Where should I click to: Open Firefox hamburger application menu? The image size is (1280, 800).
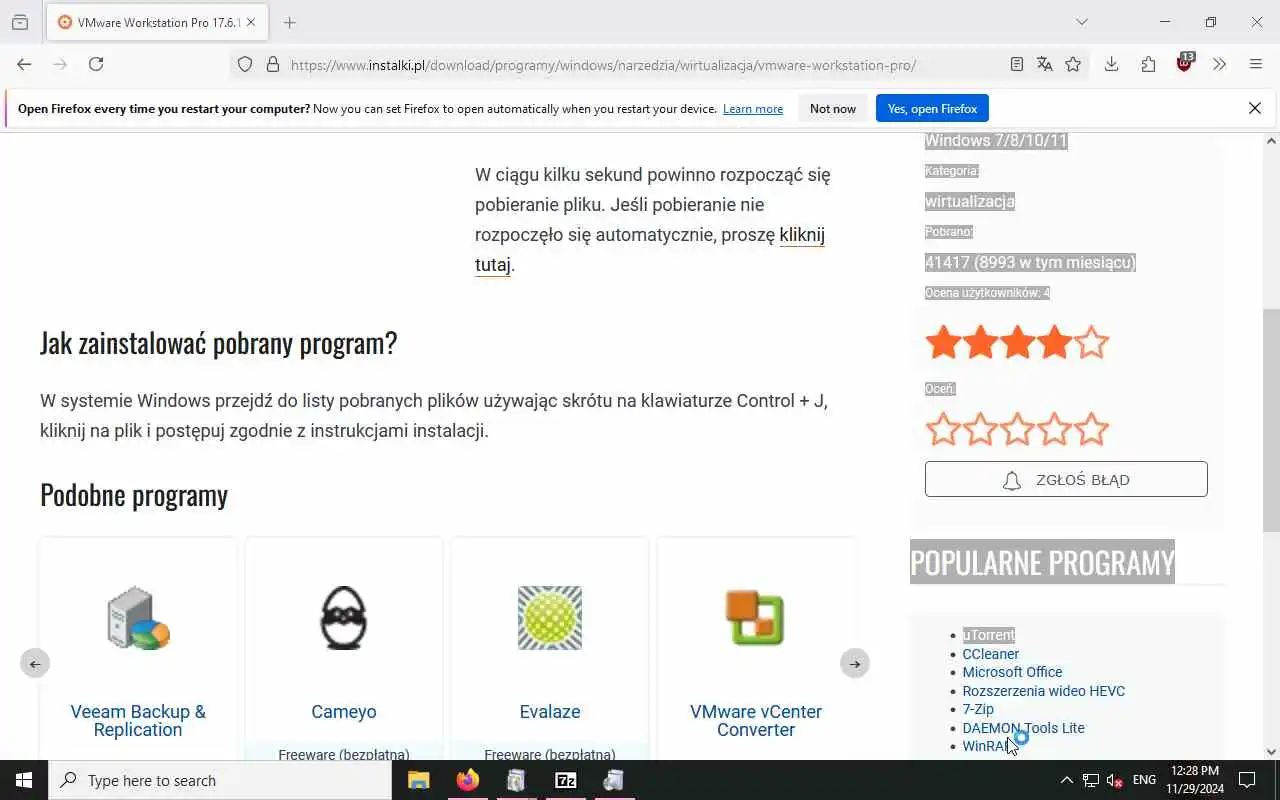coord(1256,64)
